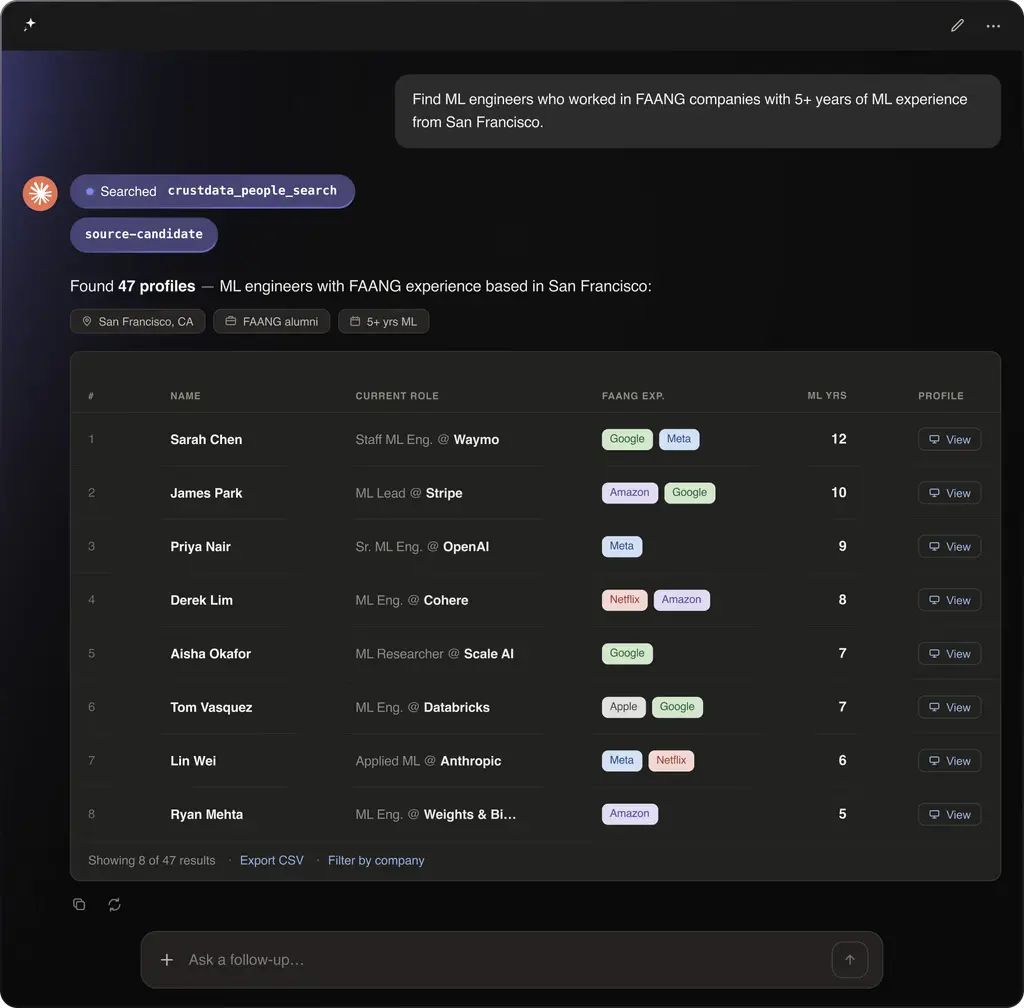Click ML Lead @ Stripe role
This screenshot has width=1024, height=1008.
tap(409, 493)
